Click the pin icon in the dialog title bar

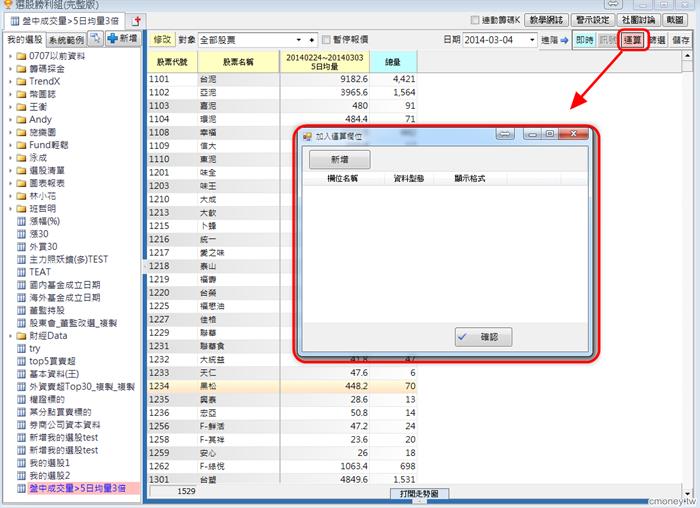tap(505, 134)
